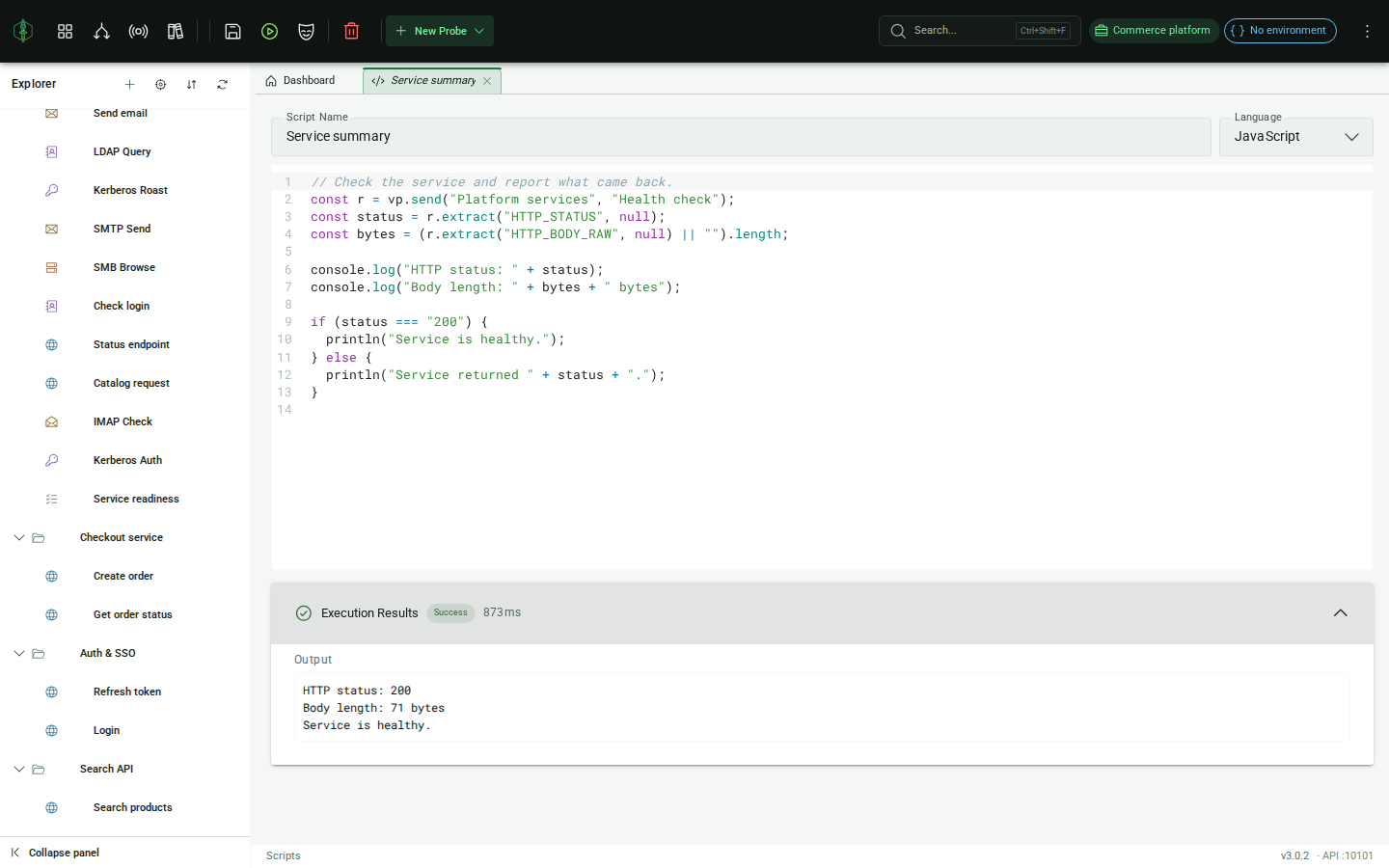The image size is (1389, 868).
Task: Collapse the Auth & SSO folder
Action: click(19, 653)
